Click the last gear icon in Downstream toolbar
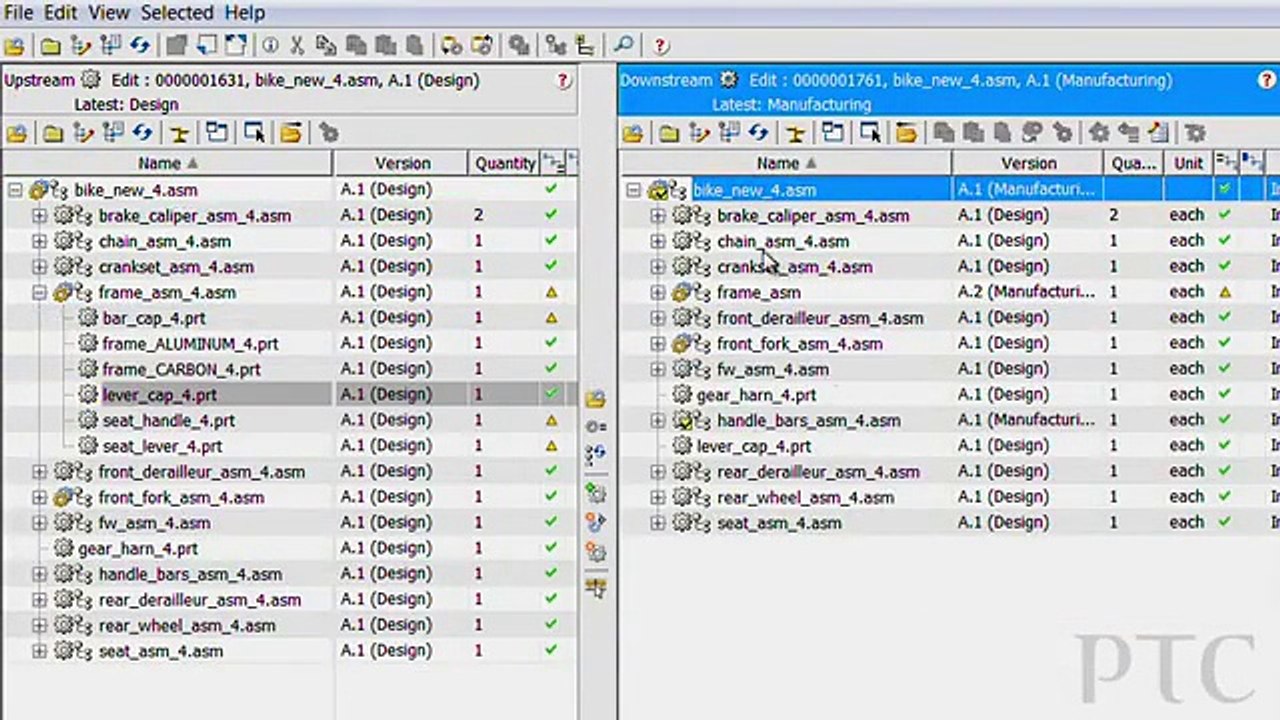The width and height of the screenshot is (1280, 720). (1193, 133)
